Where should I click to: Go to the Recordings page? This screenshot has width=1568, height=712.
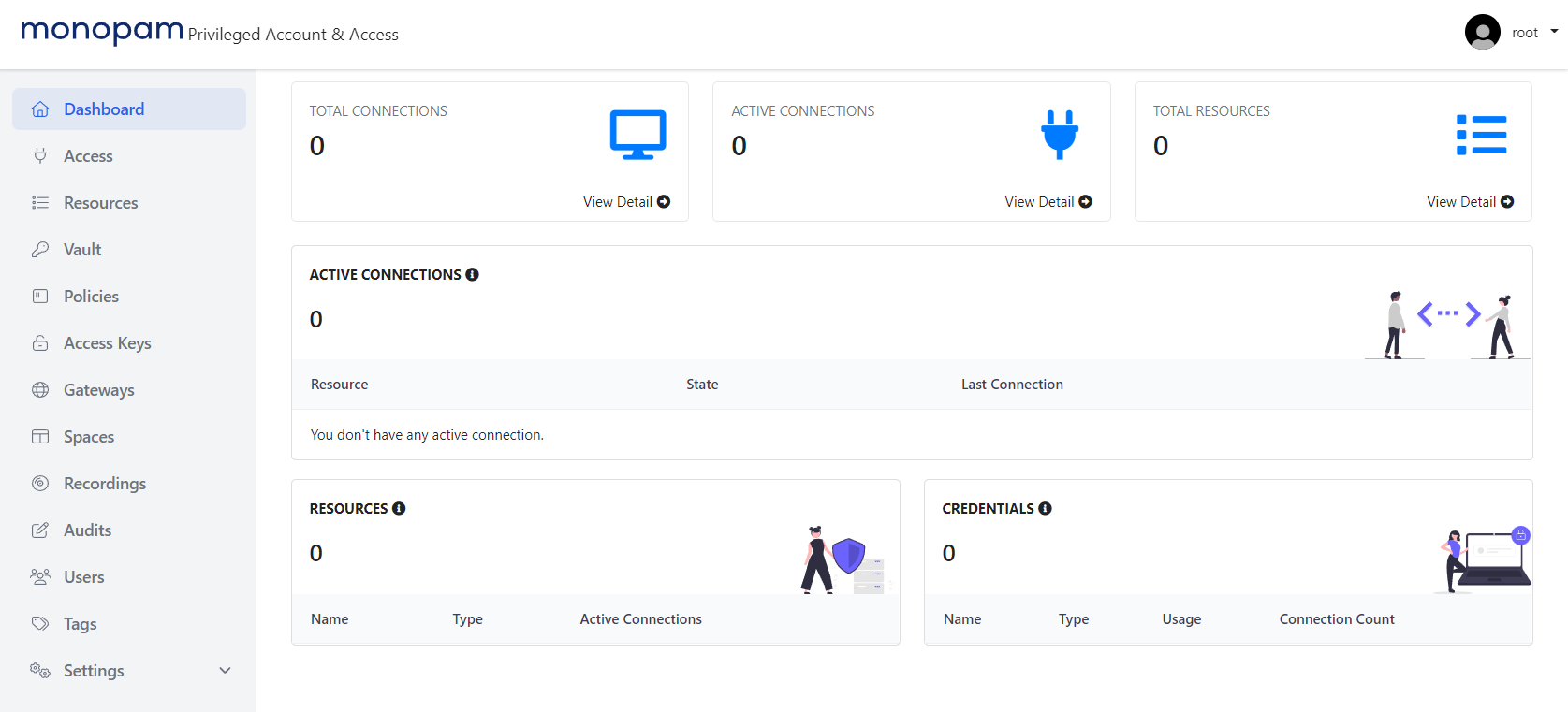point(104,484)
